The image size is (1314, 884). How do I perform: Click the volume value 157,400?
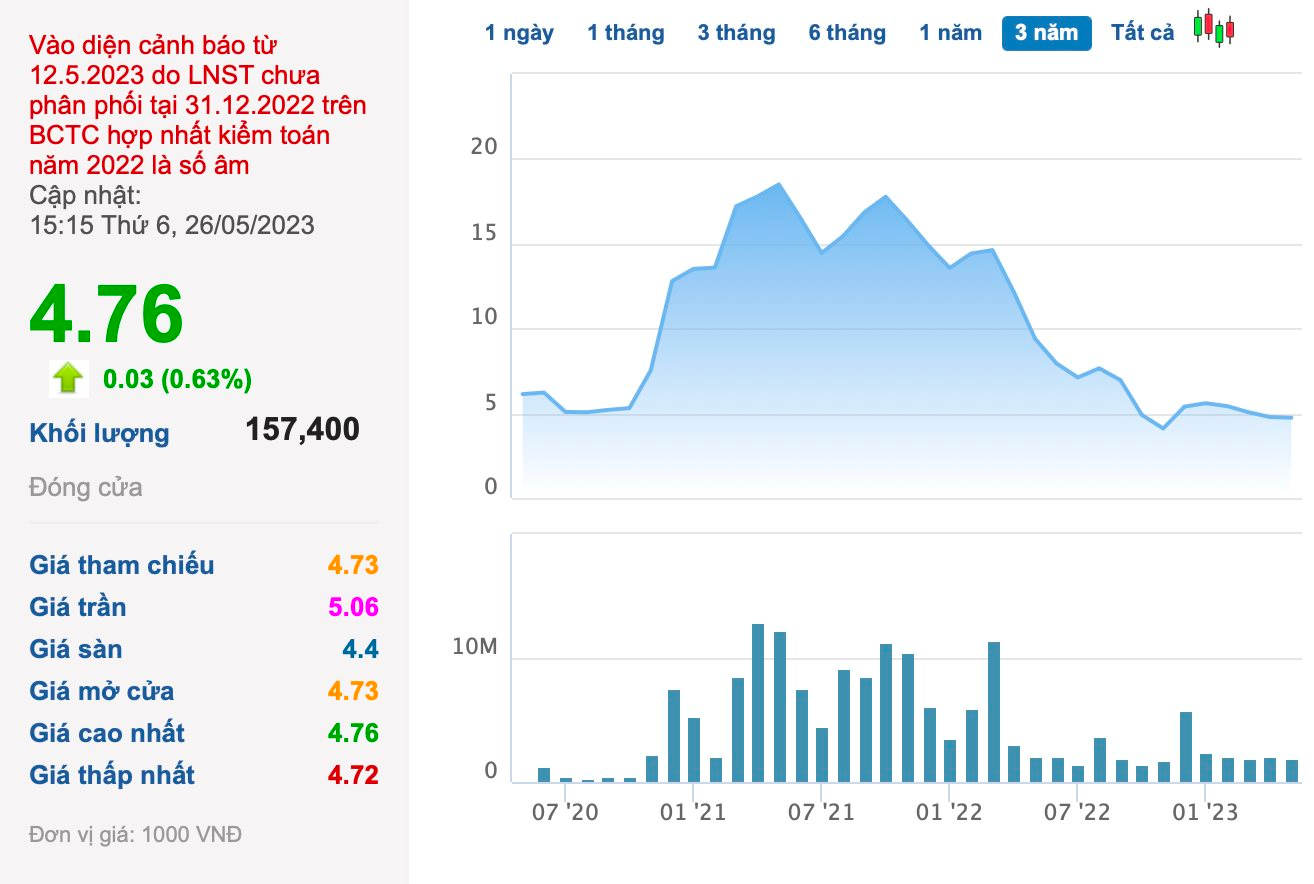(302, 430)
